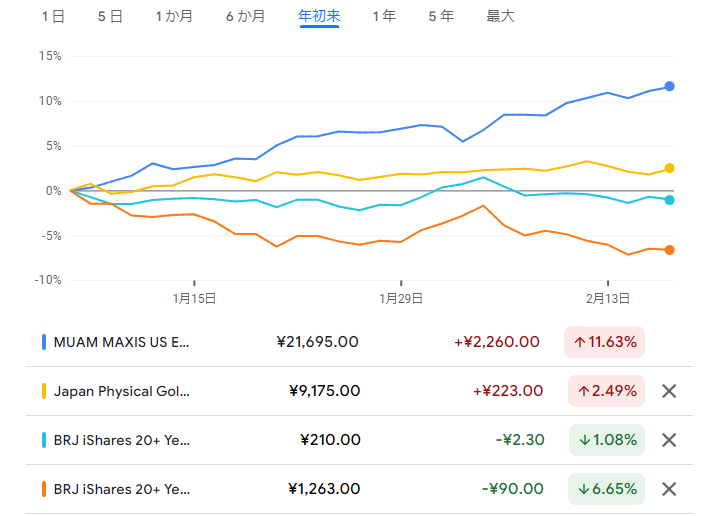Screen dimensions: 713x516
Task: Select the 1日 time range tab
Action: coord(54,16)
